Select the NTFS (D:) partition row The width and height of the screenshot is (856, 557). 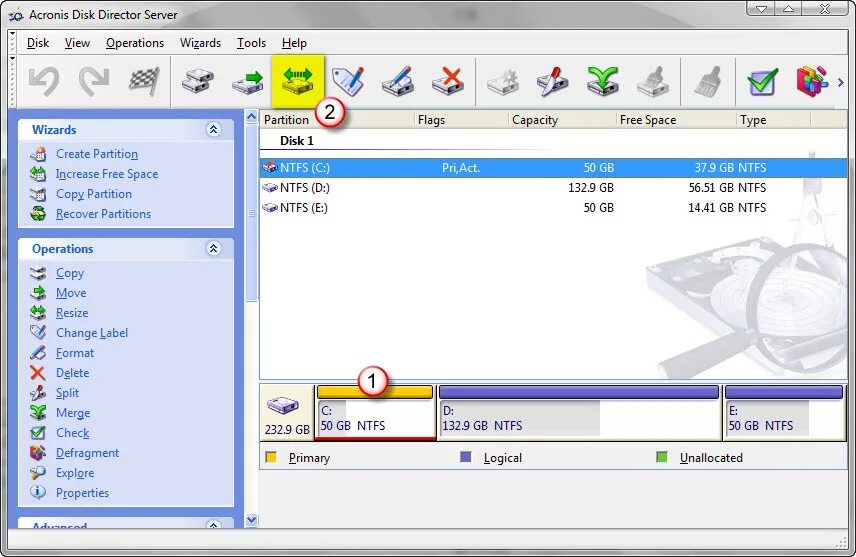pos(553,188)
